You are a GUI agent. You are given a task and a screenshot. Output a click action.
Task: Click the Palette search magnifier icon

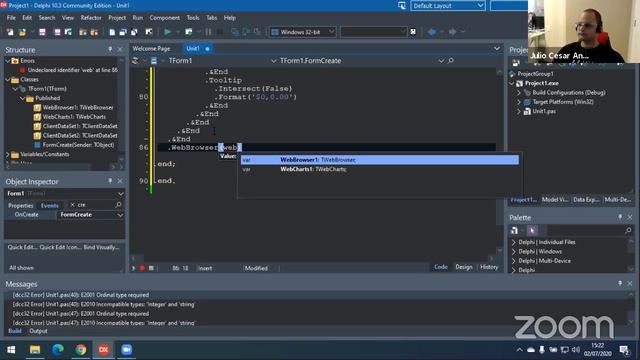point(628,231)
